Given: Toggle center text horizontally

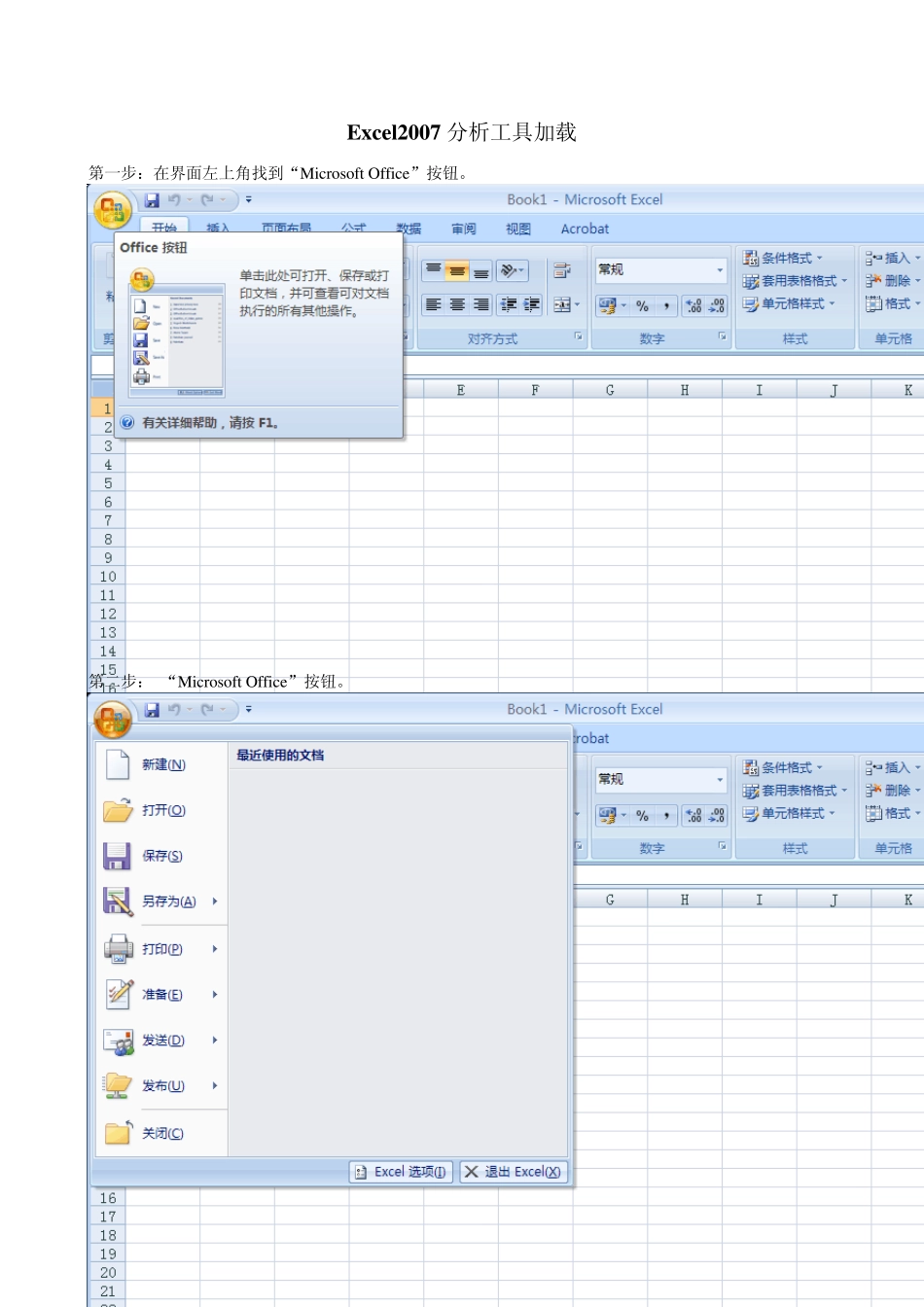Looking at the screenshot, I should 457,305.
